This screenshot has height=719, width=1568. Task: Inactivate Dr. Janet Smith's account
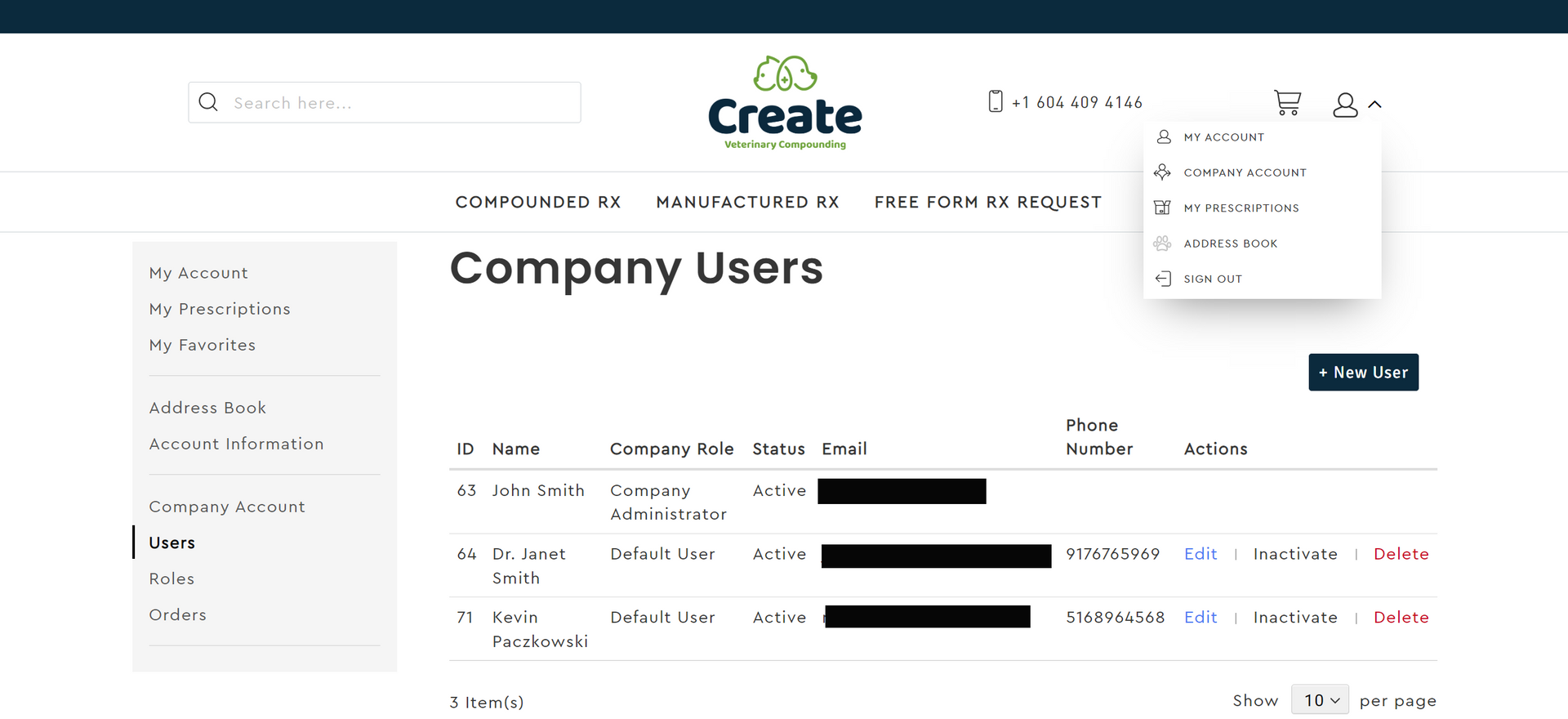point(1295,554)
